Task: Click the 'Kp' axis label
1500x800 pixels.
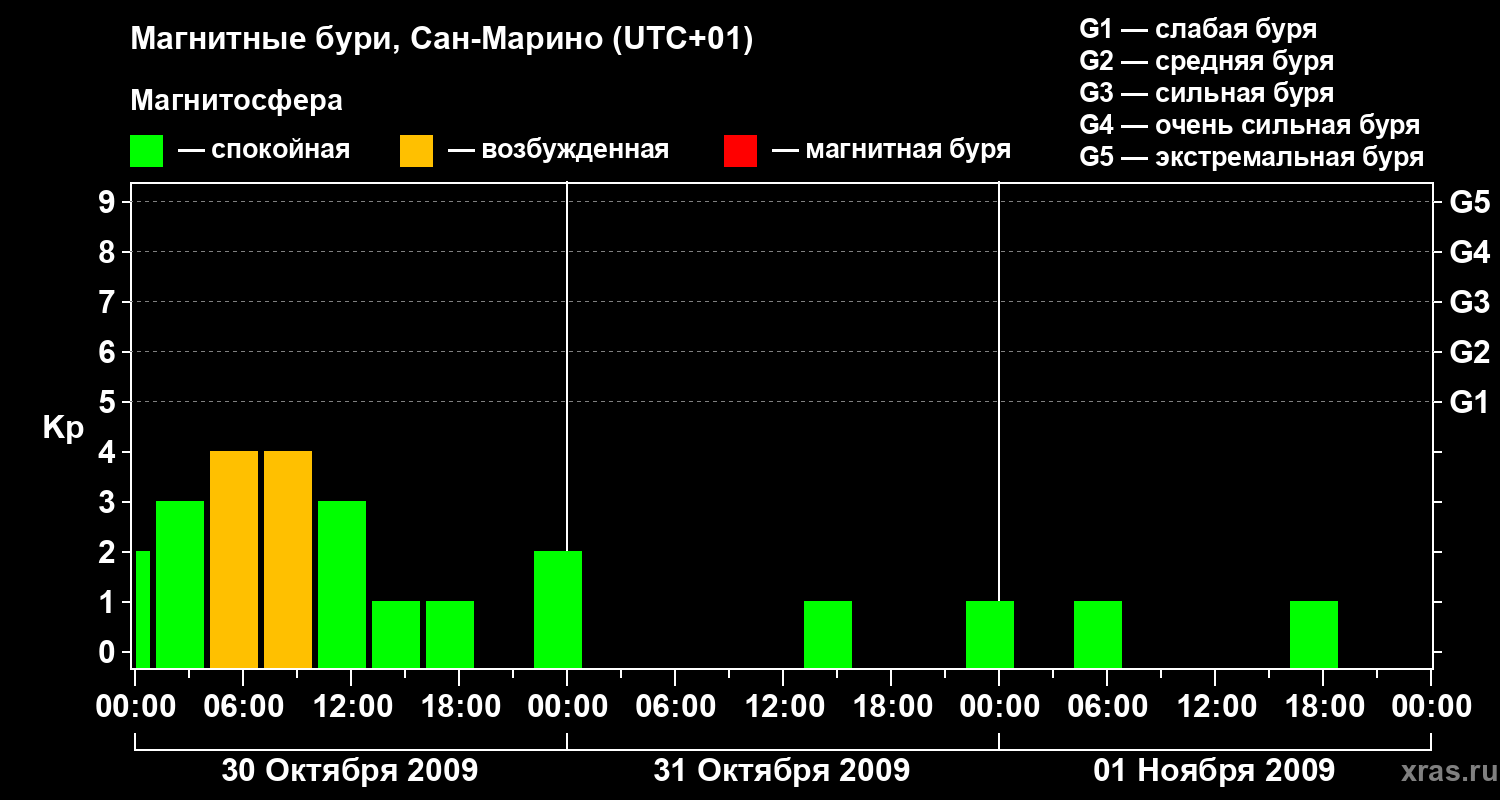Action: pos(63,428)
